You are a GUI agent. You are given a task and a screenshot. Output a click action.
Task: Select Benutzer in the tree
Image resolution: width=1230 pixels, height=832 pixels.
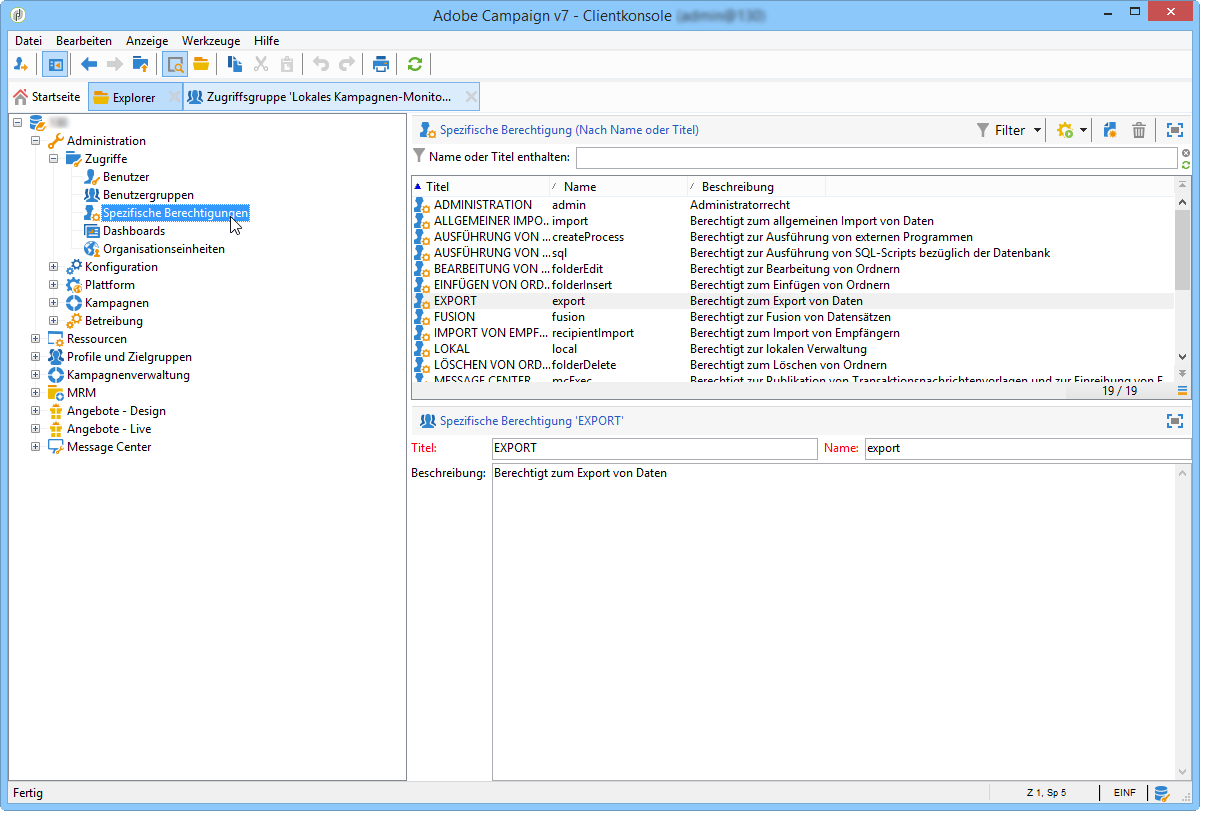[126, 177]
